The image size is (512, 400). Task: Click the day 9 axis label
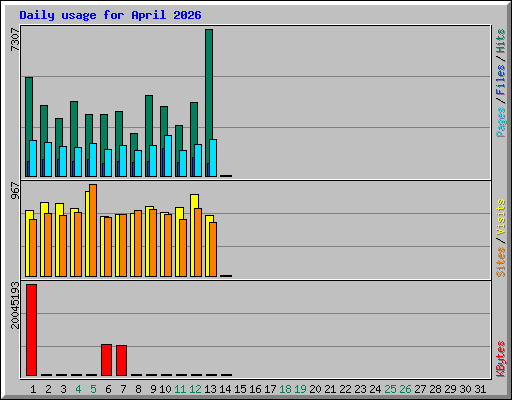(153, 389)
